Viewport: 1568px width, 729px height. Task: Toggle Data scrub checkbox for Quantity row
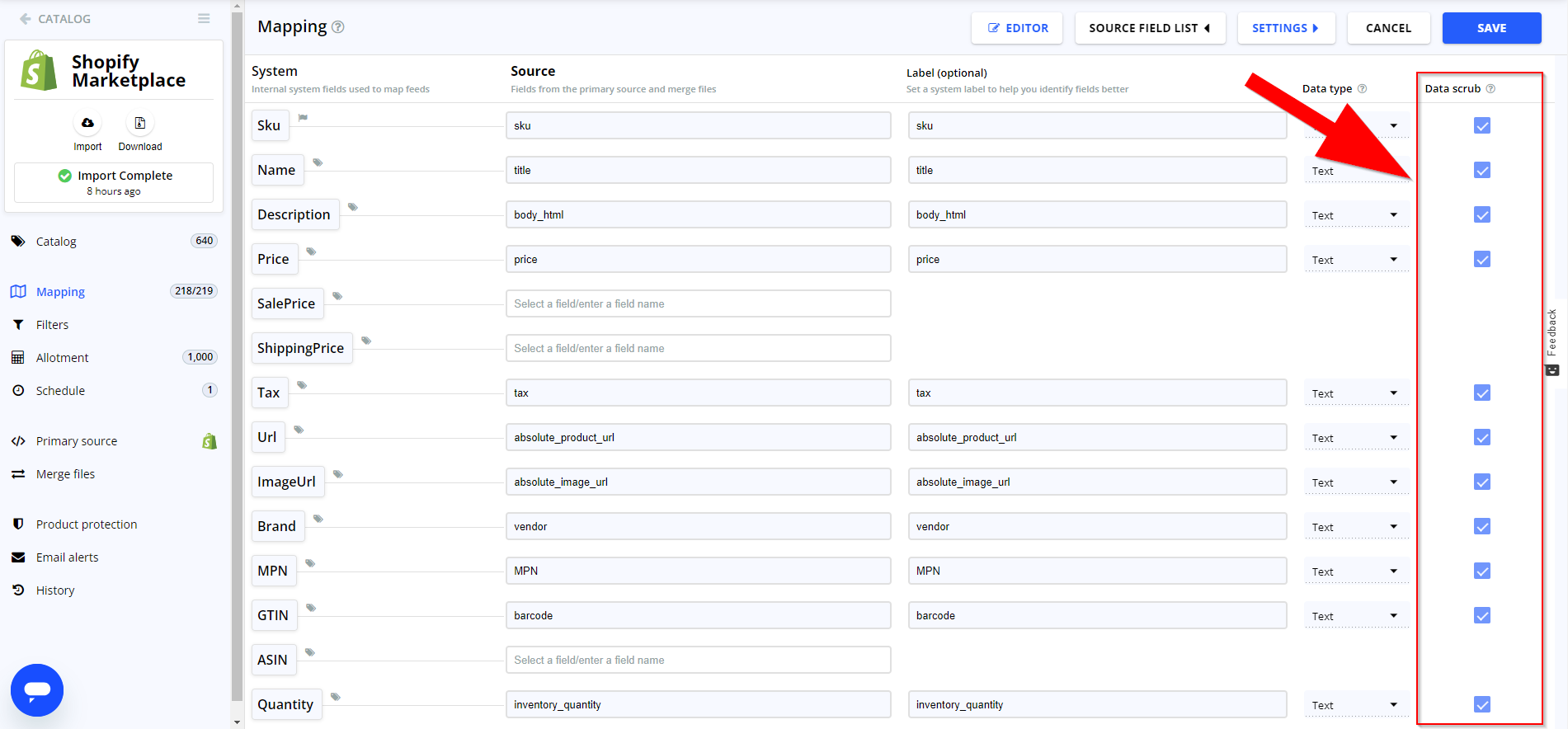pos(1482,704)
